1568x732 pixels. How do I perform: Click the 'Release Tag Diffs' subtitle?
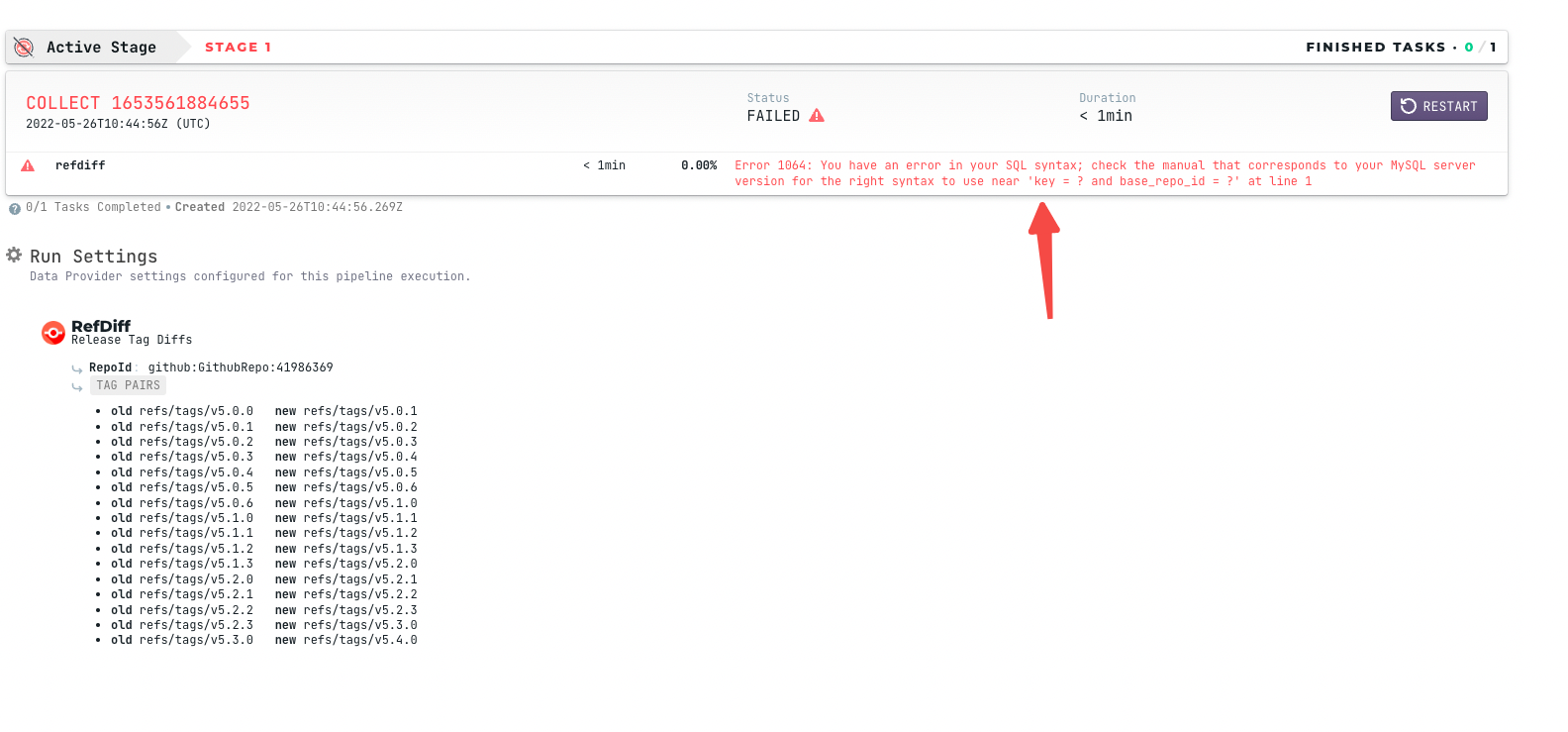(x=132, y=340)
